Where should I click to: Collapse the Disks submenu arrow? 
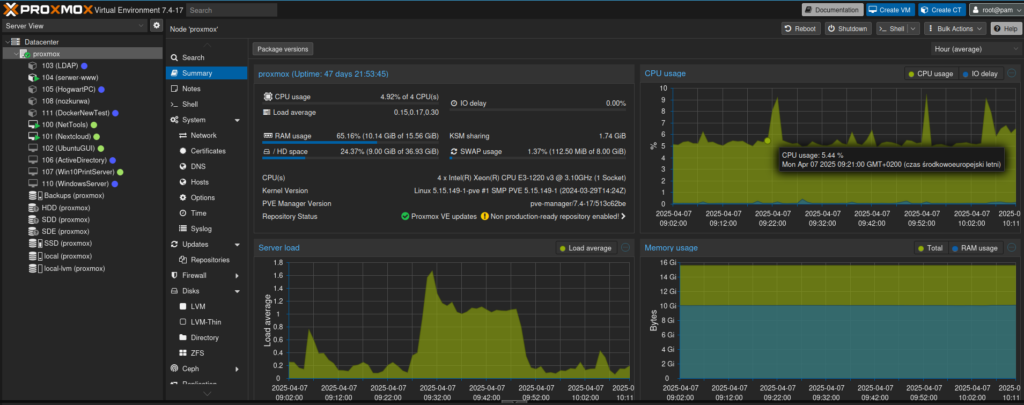pyautogui.click(x=237, y=291)
